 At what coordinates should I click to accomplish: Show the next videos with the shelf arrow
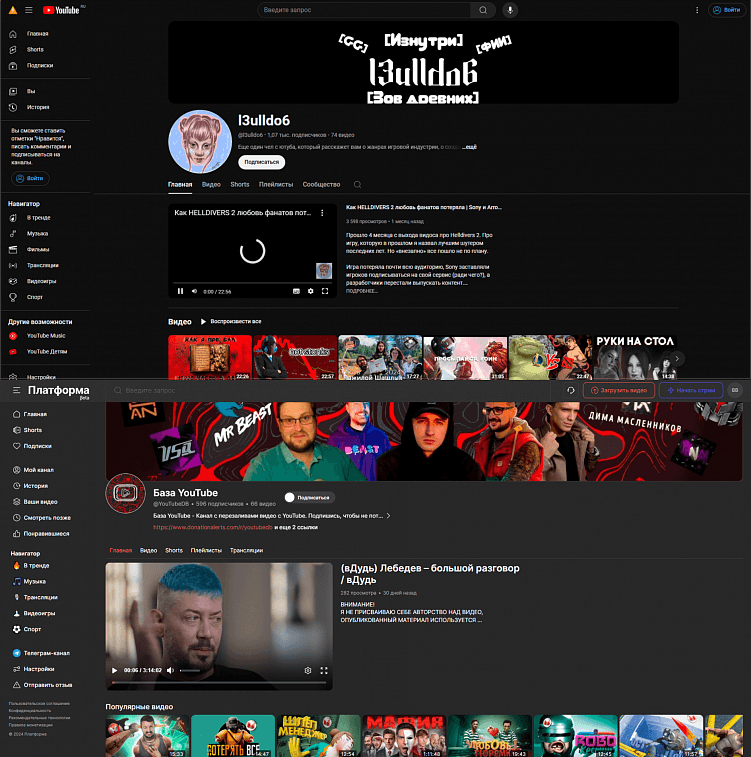pyautogui.click(x=677, y=358)
